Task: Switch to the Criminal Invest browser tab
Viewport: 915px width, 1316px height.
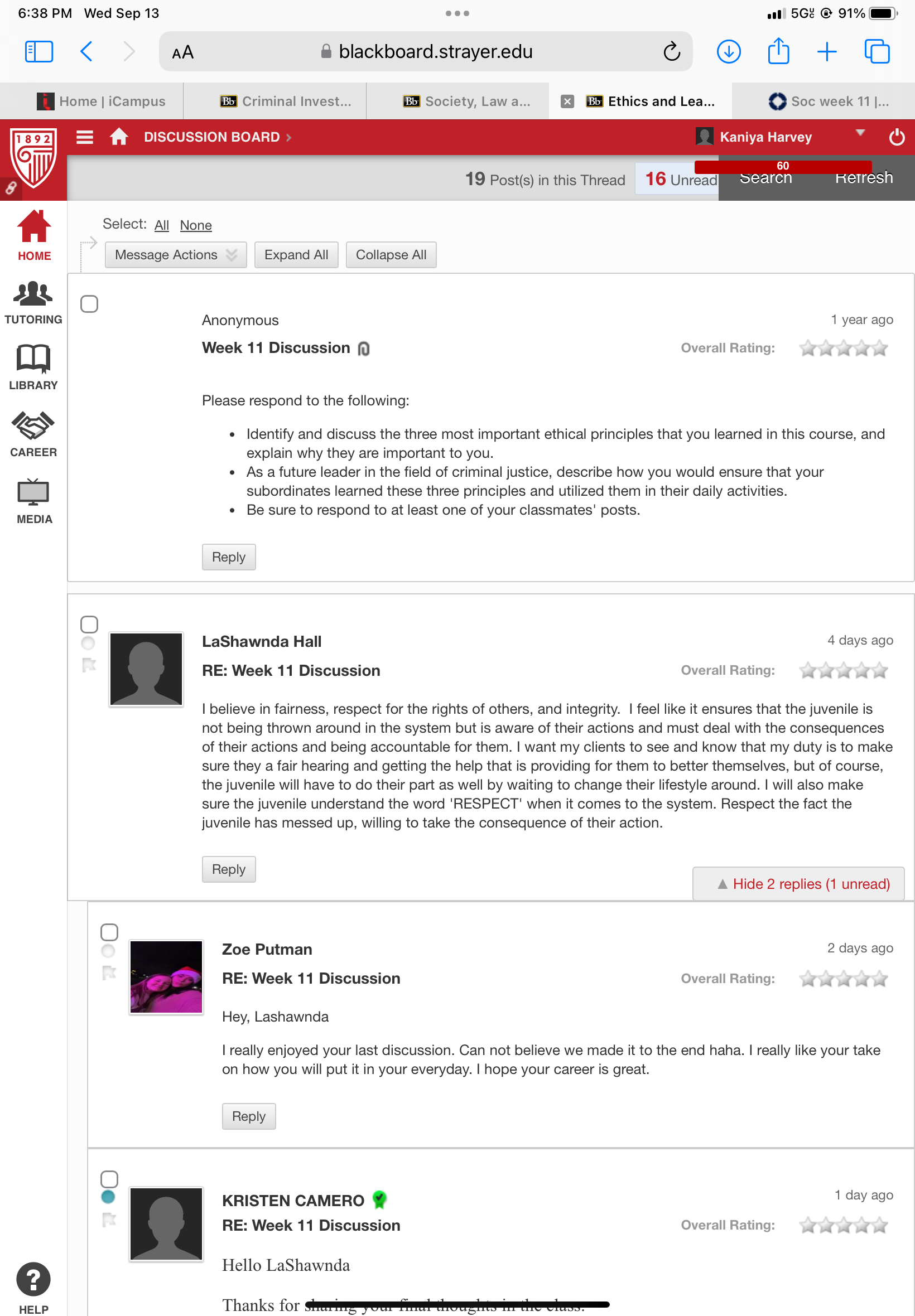Action: point(286,101)
